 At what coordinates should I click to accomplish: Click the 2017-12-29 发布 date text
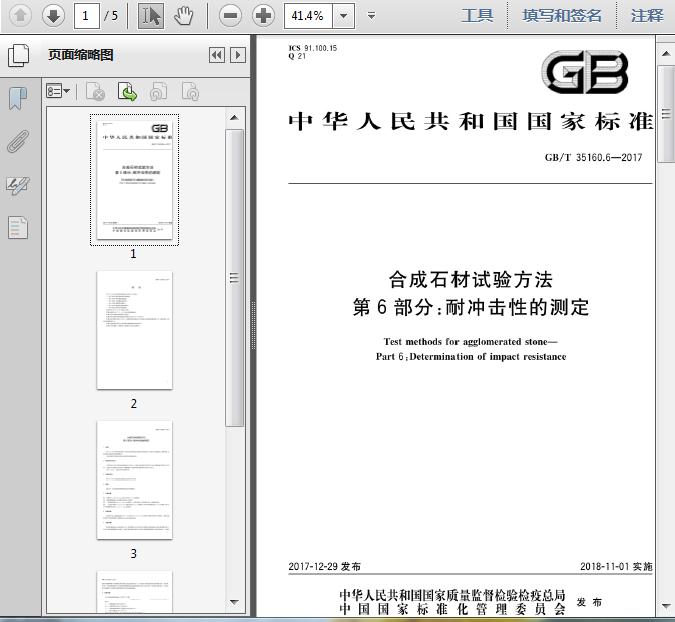tap(325, 566)
